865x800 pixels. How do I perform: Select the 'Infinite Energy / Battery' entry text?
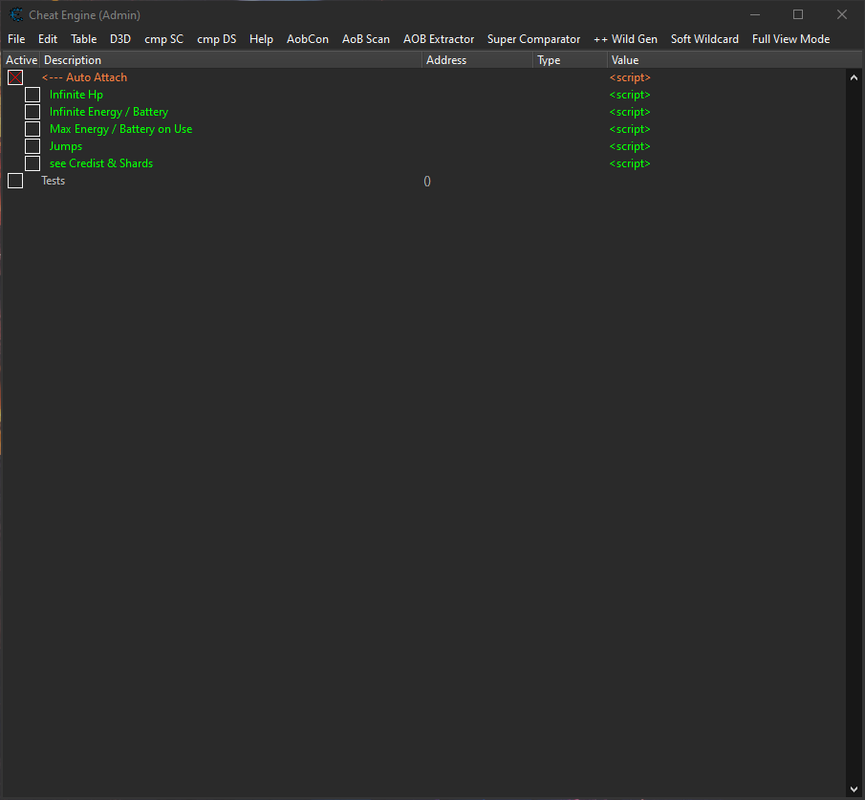click(109, 112)
